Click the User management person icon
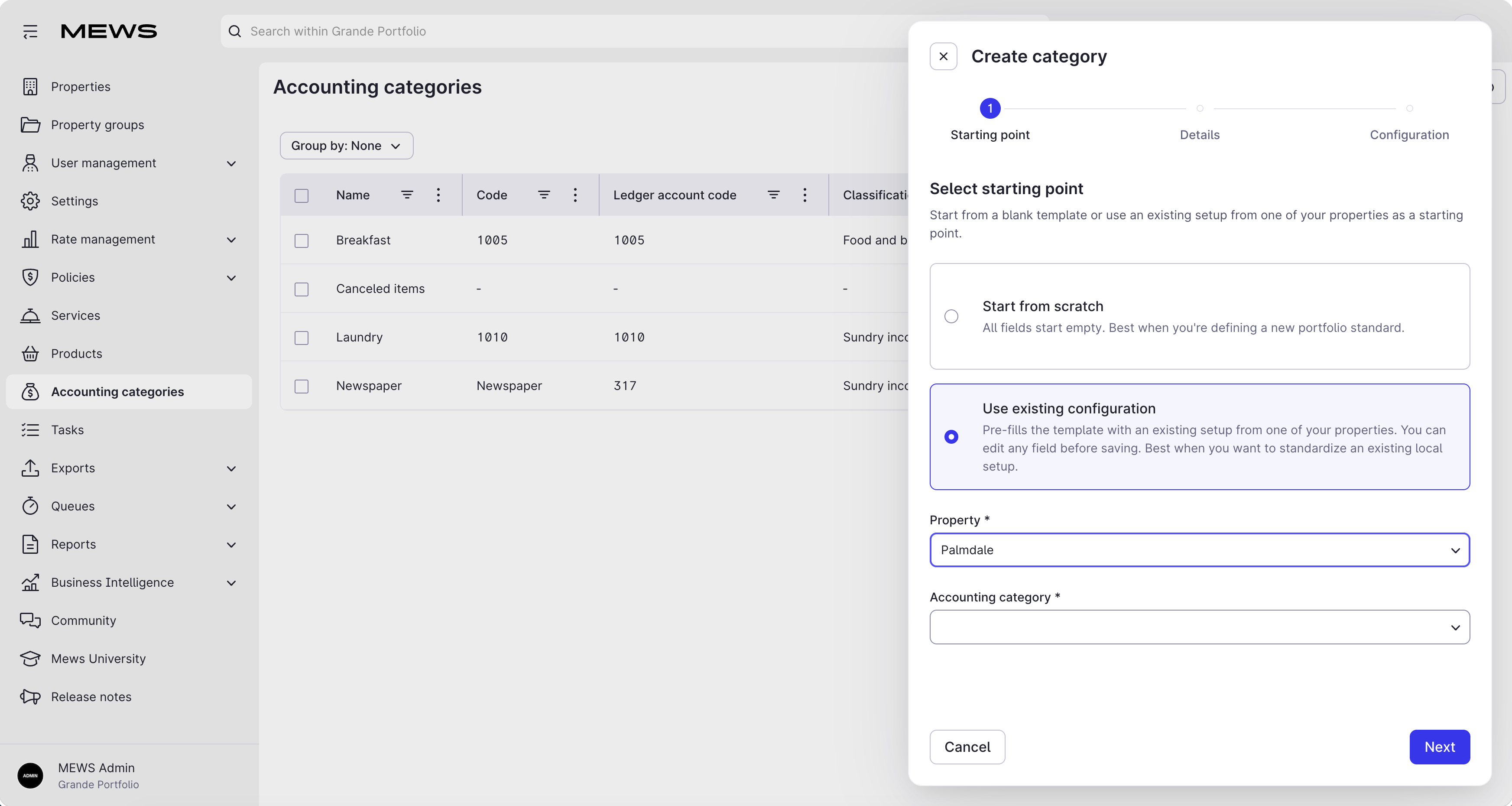This screenshot has width=1512, height=806. click(x=30, y=163)
